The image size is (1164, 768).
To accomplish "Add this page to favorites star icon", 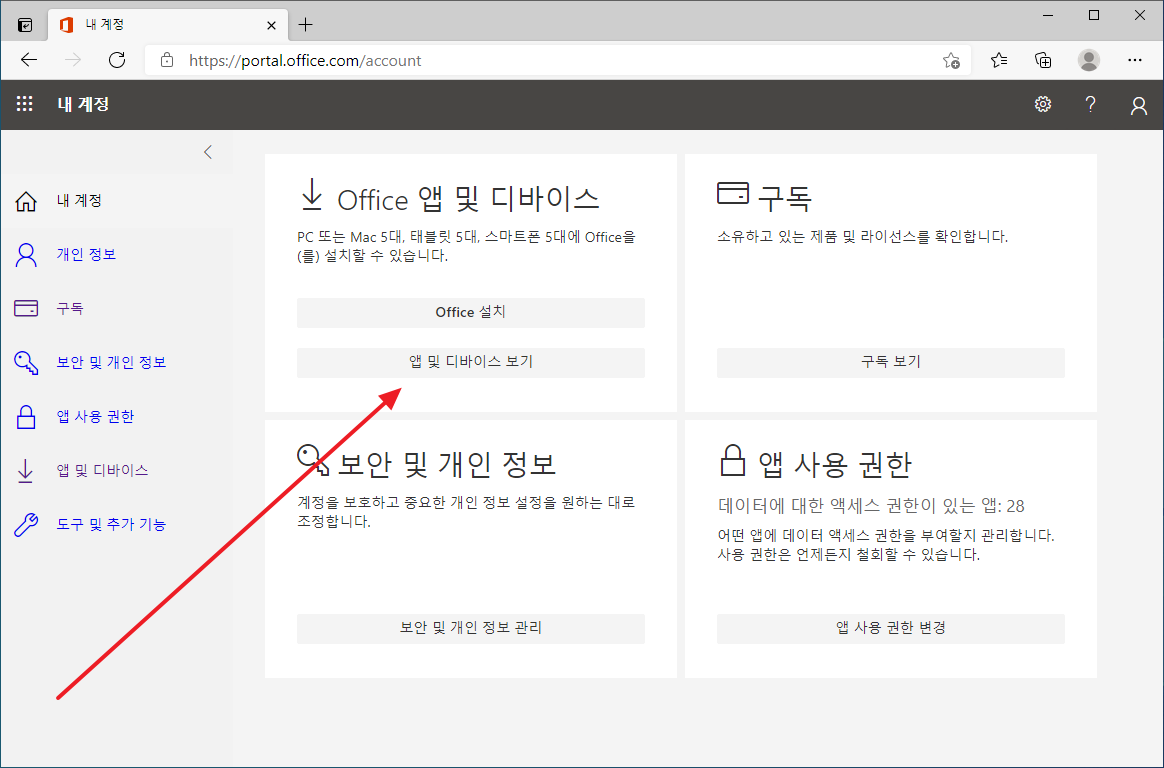I will tap(951, 61).
